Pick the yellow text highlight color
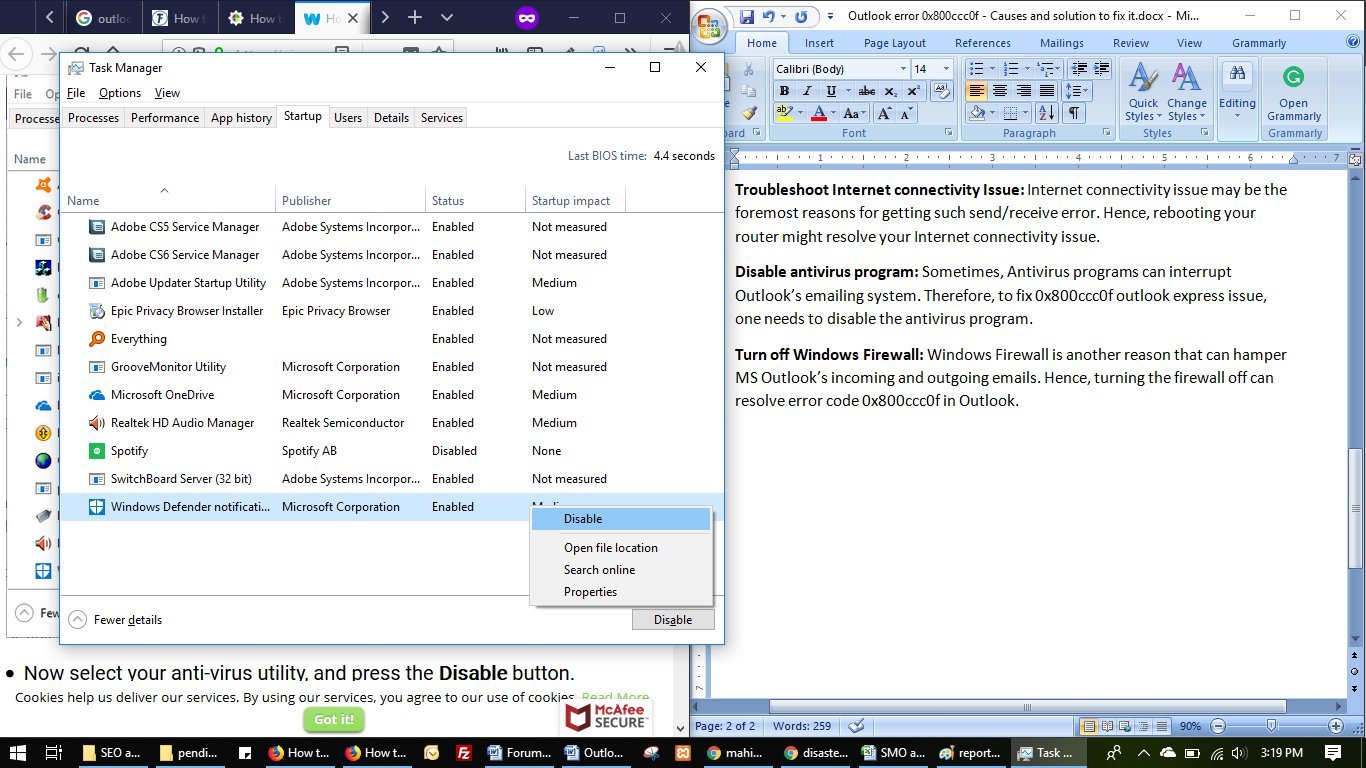The height and width of the screenshot is (768, 1366). (783, 114)
